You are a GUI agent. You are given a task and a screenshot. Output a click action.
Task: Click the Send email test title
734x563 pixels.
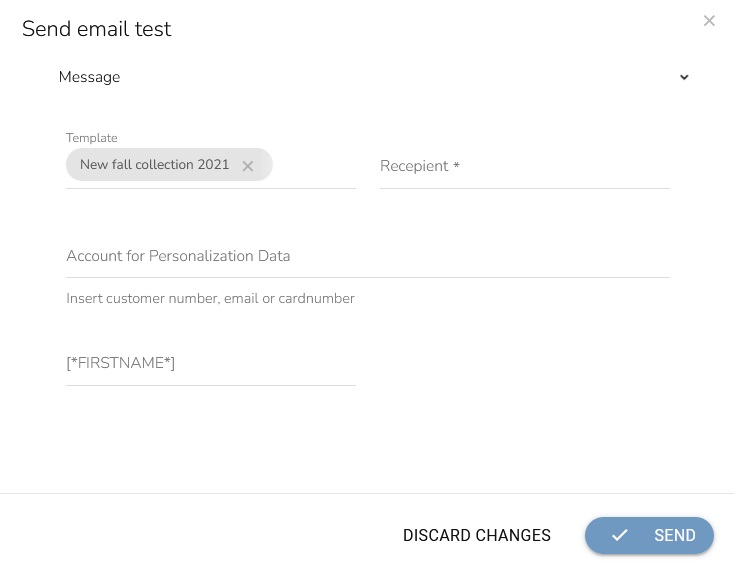pos(97,29)
